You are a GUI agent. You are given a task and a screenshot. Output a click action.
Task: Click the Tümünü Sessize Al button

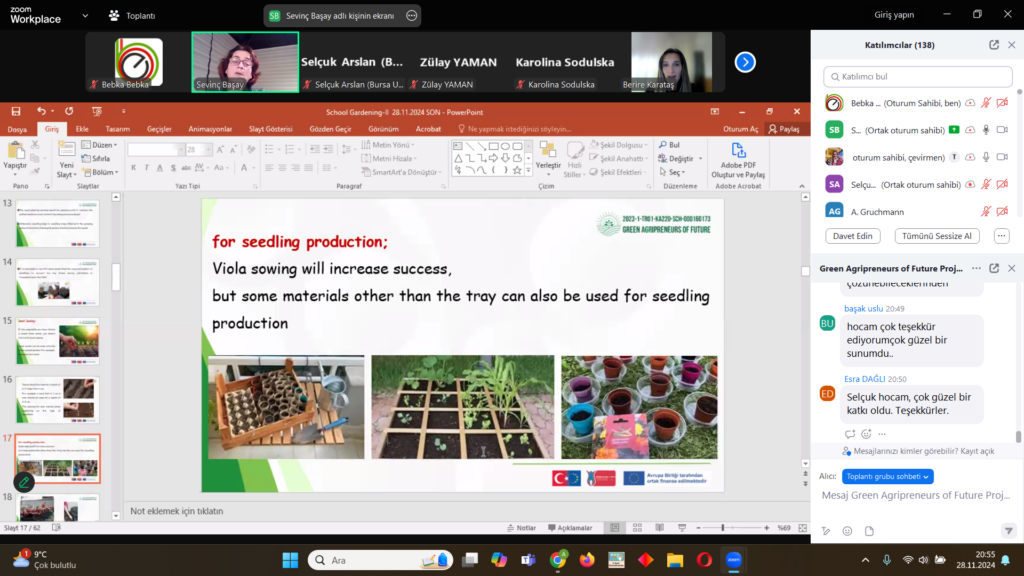pyautogui.click(x=938, y=236)
